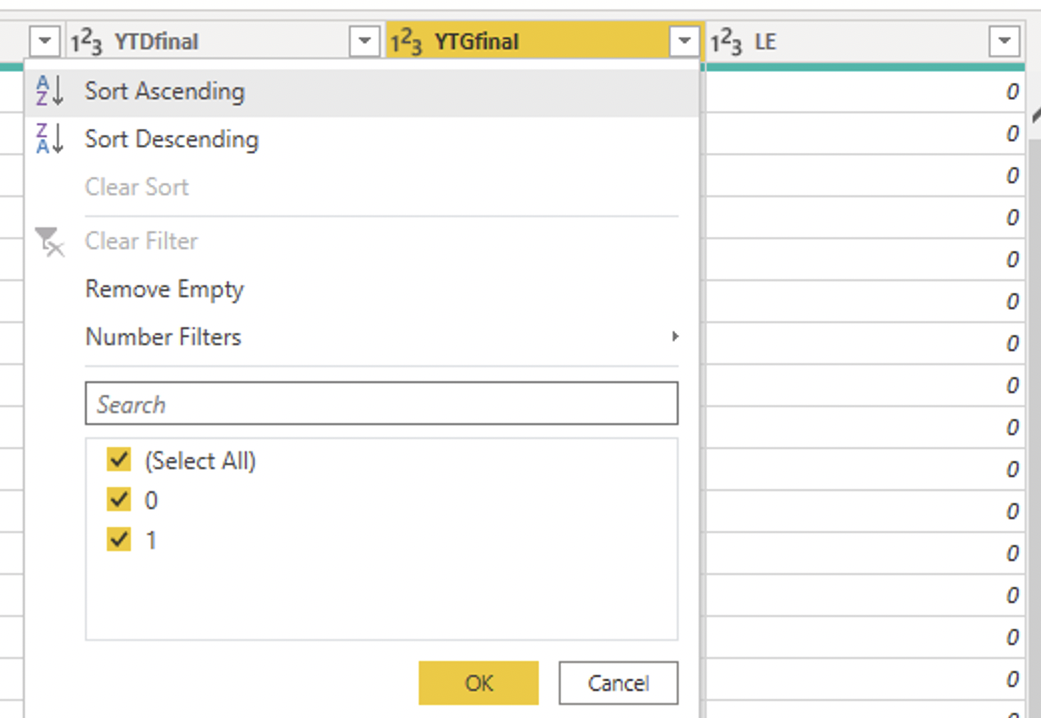This screenshot has height=718, width=1041.
Task: Click the Sort Ascending A-Z icon
Action: tap(50, 91)
